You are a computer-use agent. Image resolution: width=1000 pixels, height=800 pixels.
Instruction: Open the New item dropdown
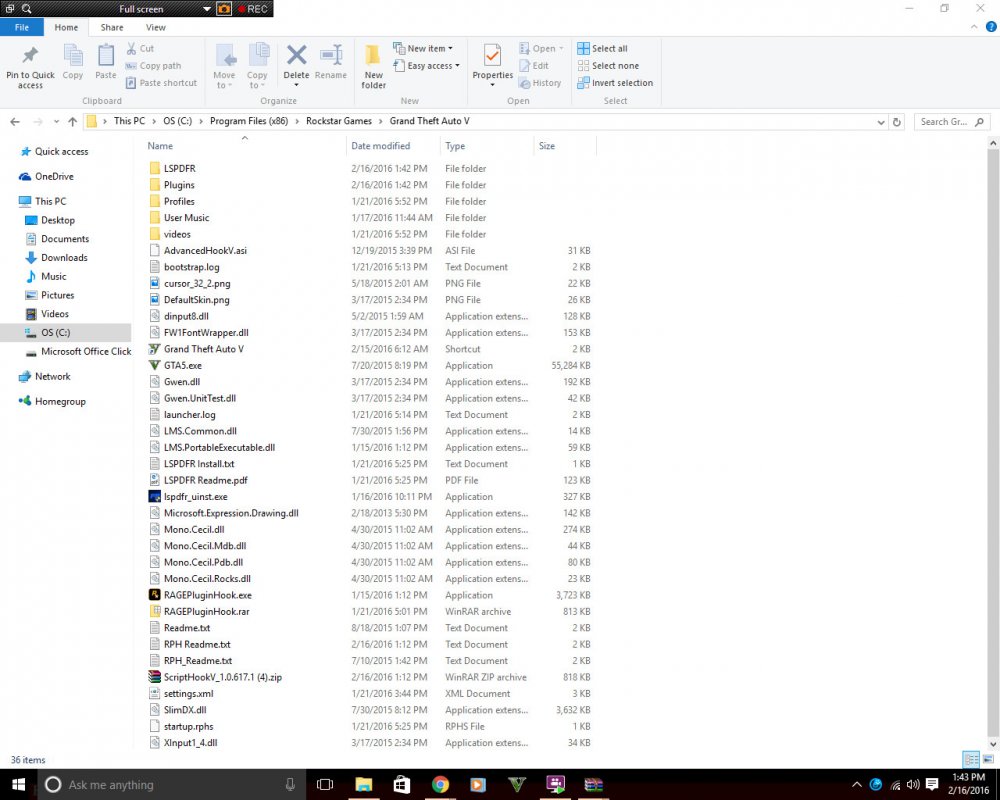pos(423,48)
